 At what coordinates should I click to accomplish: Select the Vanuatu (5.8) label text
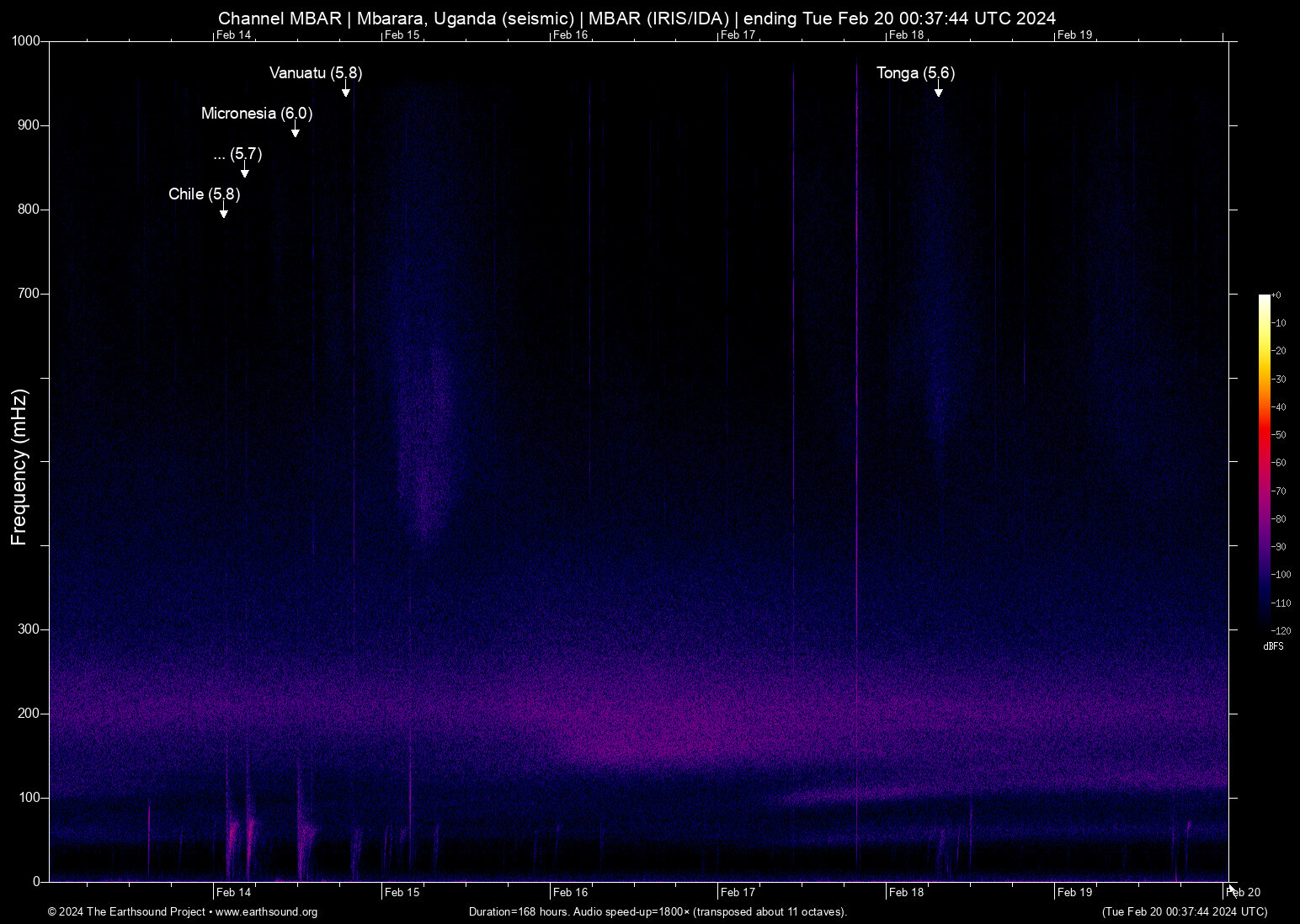315,73
